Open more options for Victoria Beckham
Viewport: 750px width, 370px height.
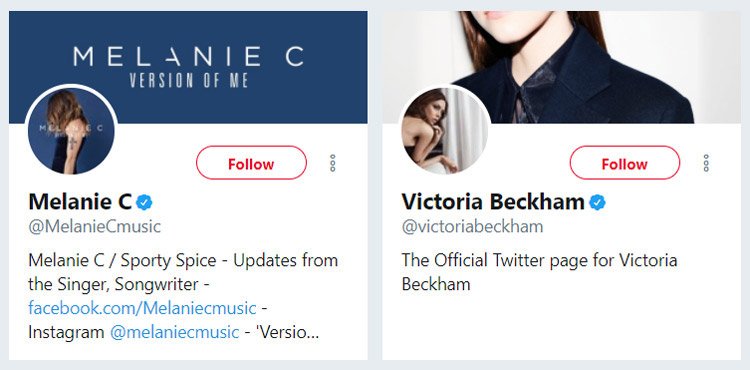click(x=706, y=163)
